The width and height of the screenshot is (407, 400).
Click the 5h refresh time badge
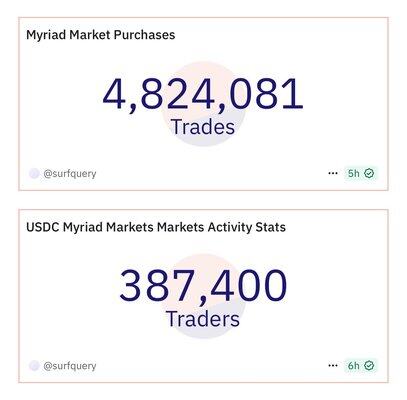pyautogui.click(x=361, y=173)
